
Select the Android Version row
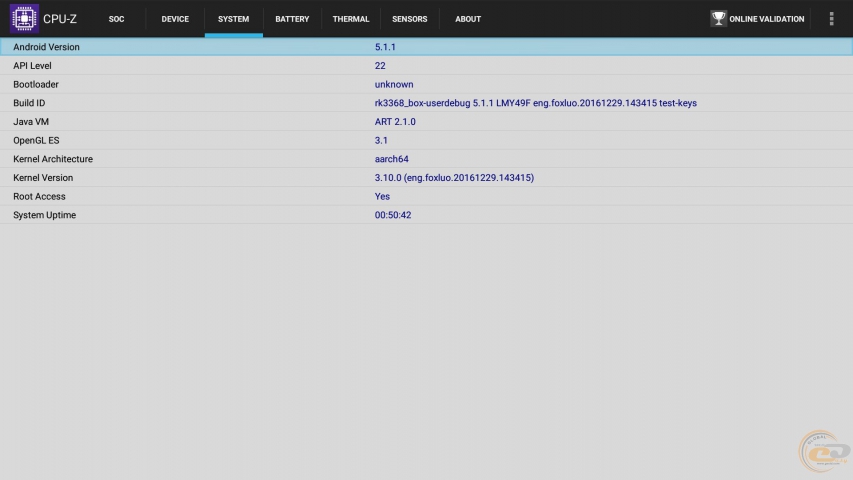[x=426, y=47]
